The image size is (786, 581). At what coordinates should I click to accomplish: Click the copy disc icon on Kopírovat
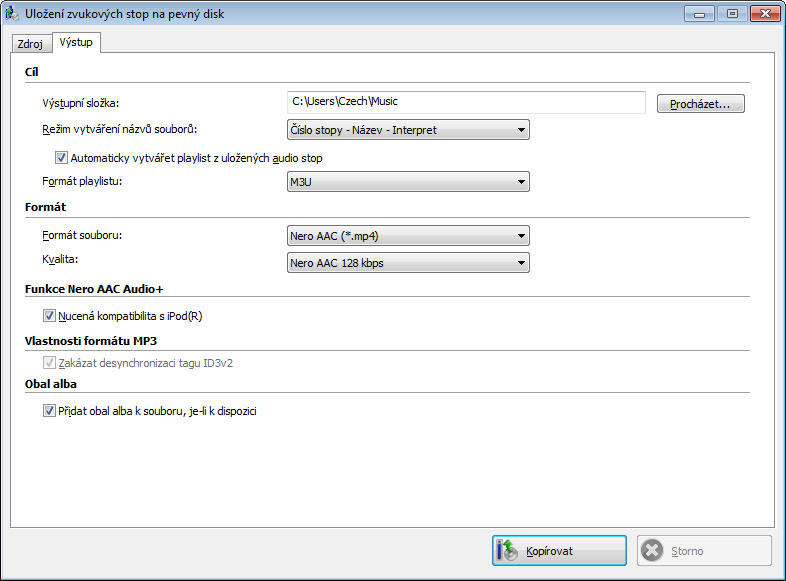pos(507,550)
